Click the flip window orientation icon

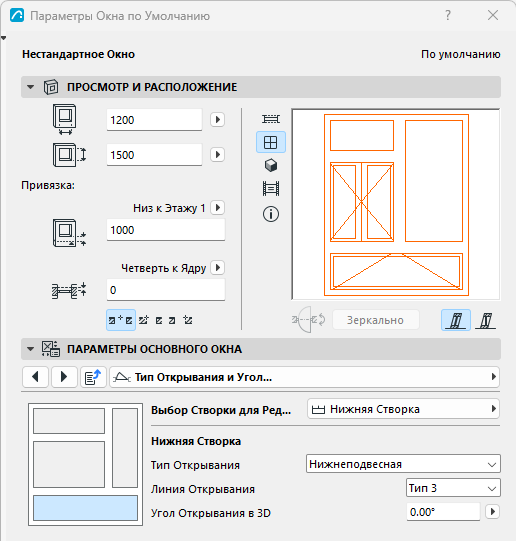(309, 320)
